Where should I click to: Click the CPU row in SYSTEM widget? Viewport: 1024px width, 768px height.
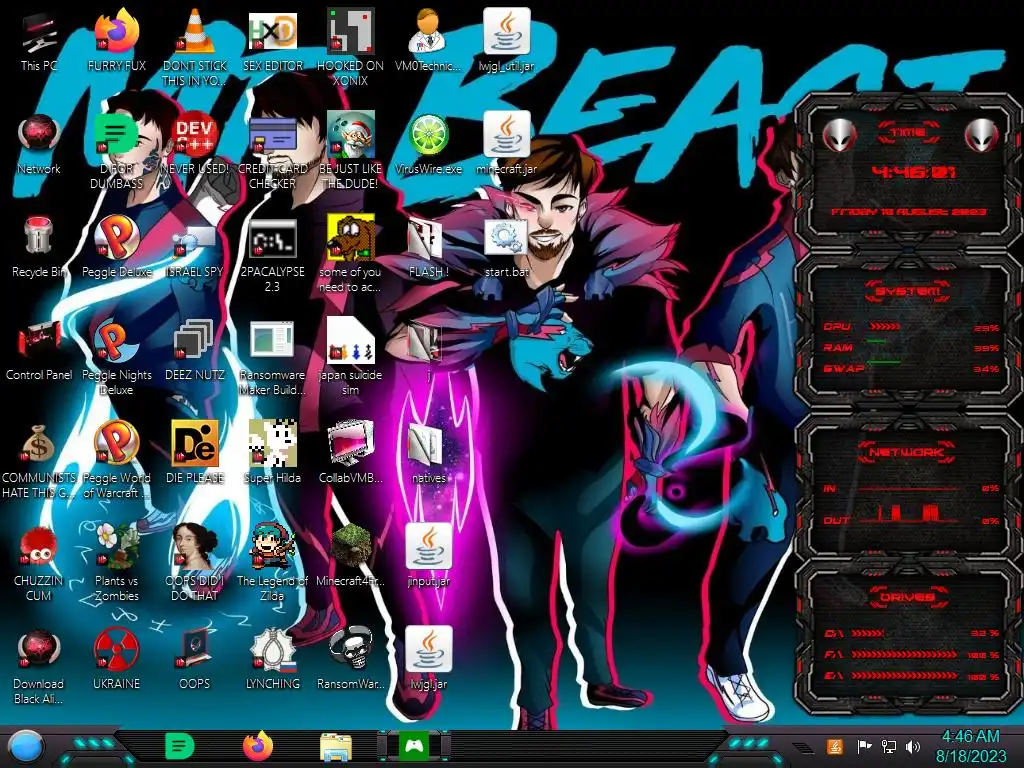(x=912, y=327)
